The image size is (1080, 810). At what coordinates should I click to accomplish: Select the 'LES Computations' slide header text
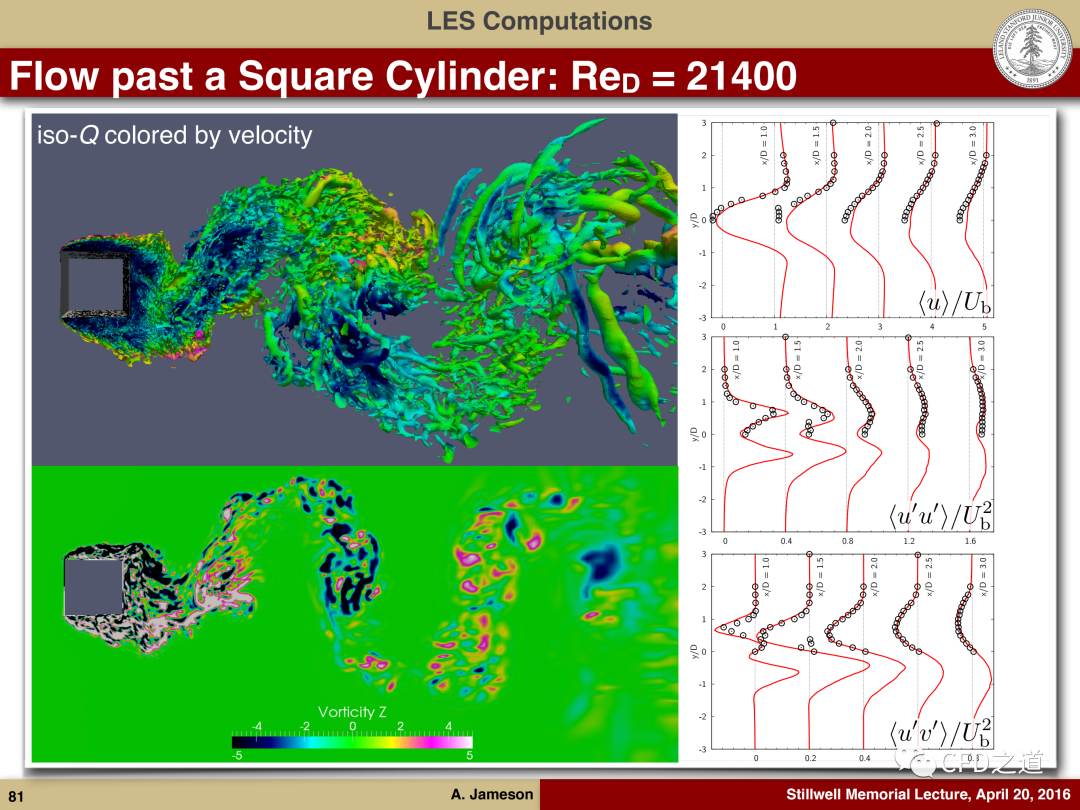pyautogui.click(x=539, y=21)
